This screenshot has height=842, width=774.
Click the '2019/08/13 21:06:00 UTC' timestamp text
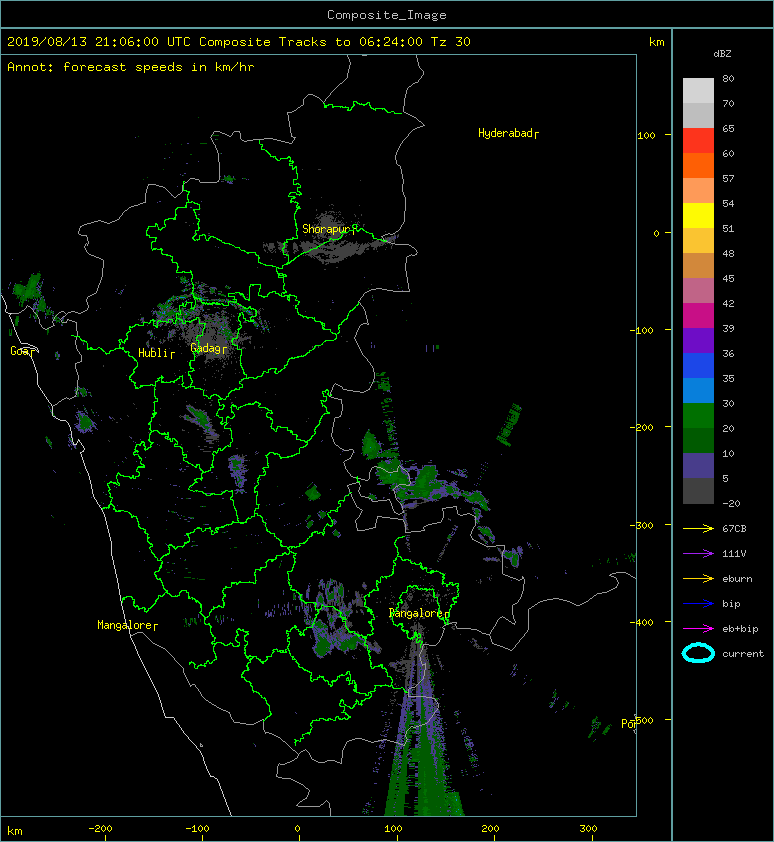pyautogui.click(x=99, y=42)
